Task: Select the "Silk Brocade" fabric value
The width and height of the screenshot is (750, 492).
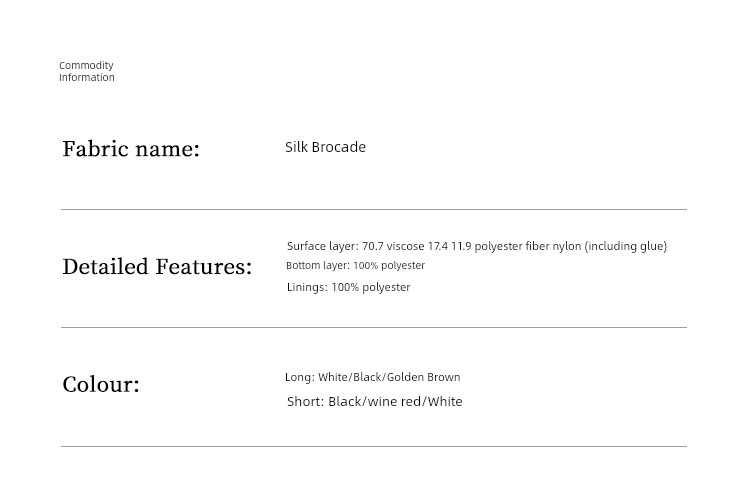Action: tap(325, 147)
